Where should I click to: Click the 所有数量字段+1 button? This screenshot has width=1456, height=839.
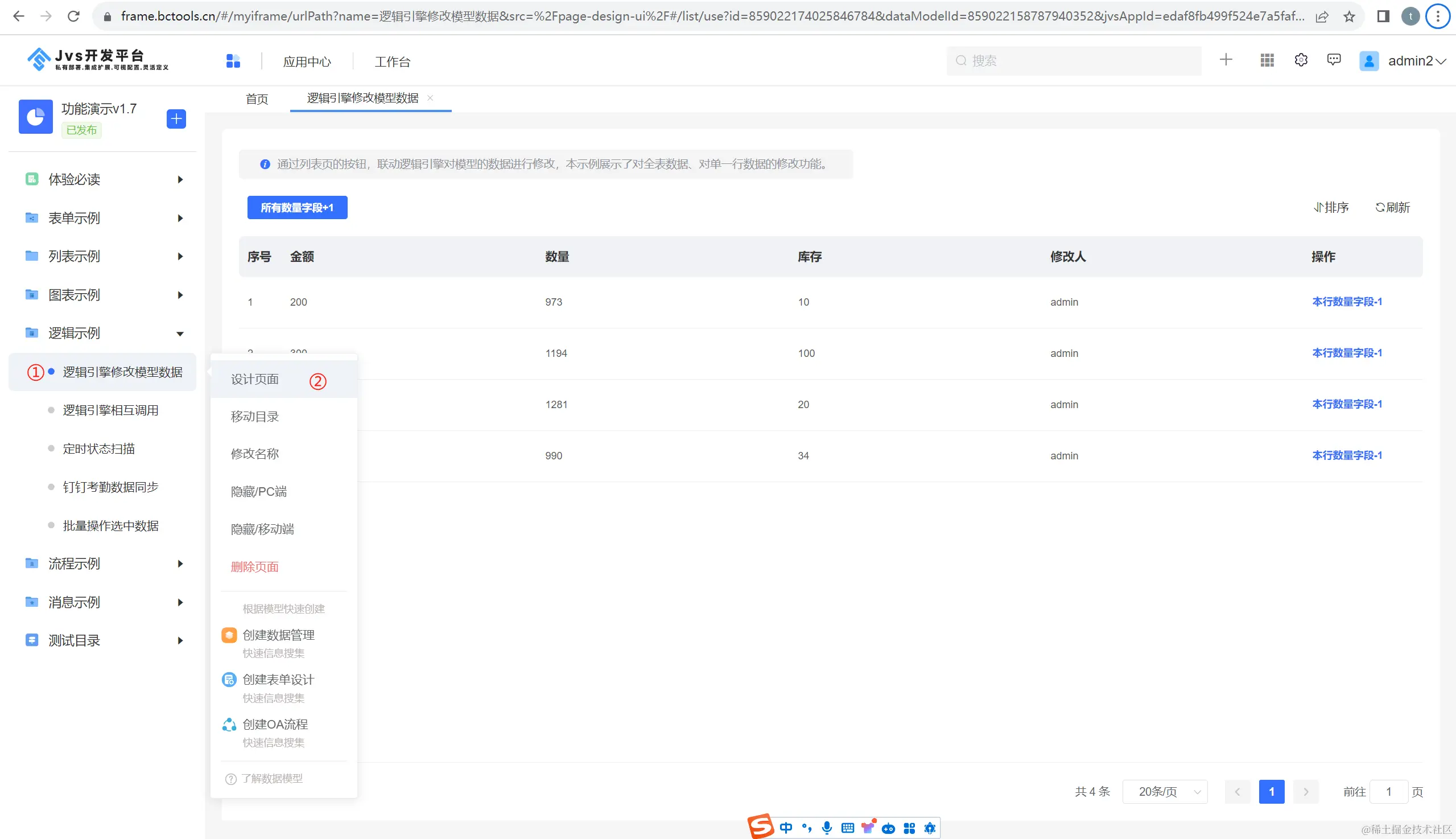click(297, 207)
